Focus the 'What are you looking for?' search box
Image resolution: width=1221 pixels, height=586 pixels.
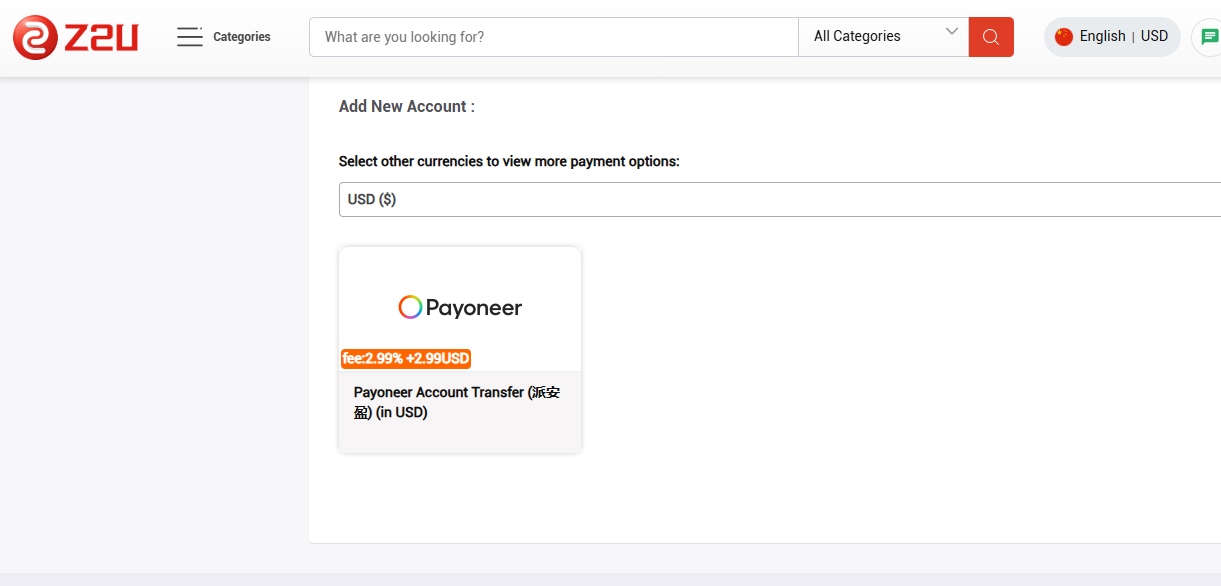tap(554, 37)
